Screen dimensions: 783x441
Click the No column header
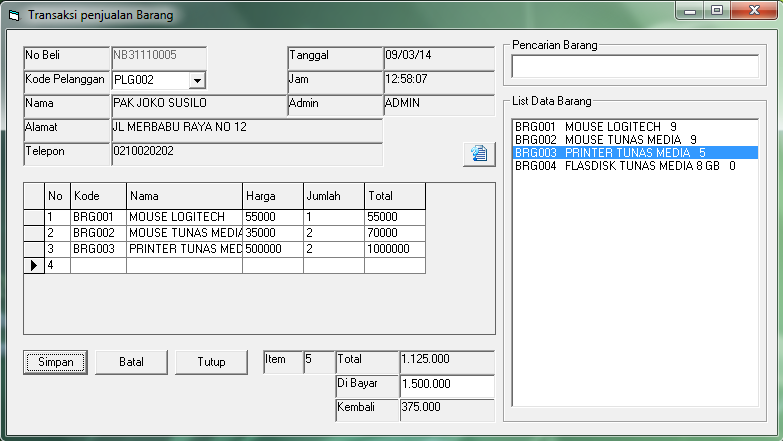[57, 196]
